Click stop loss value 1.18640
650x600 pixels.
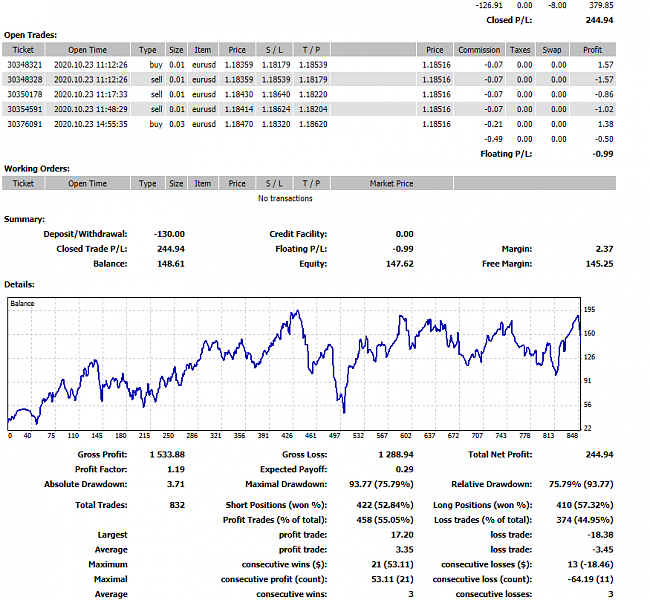[x=276, y=95]
